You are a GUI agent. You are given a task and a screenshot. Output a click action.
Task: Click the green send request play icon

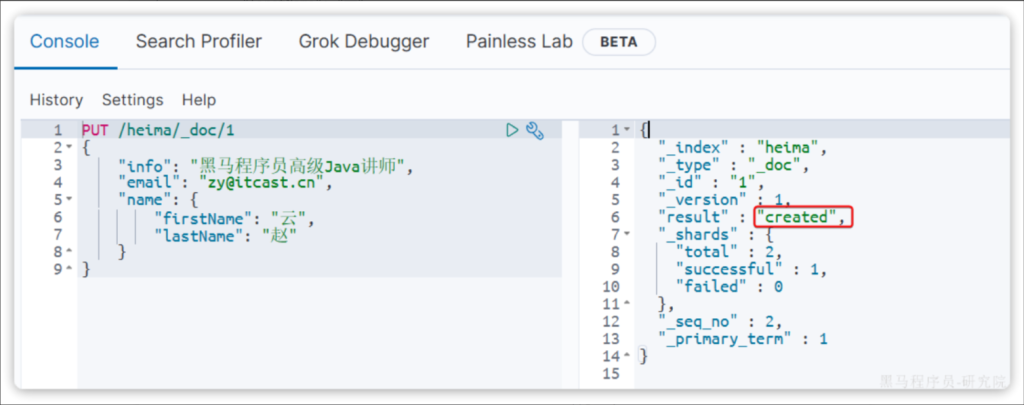click(x=512, y=130)
